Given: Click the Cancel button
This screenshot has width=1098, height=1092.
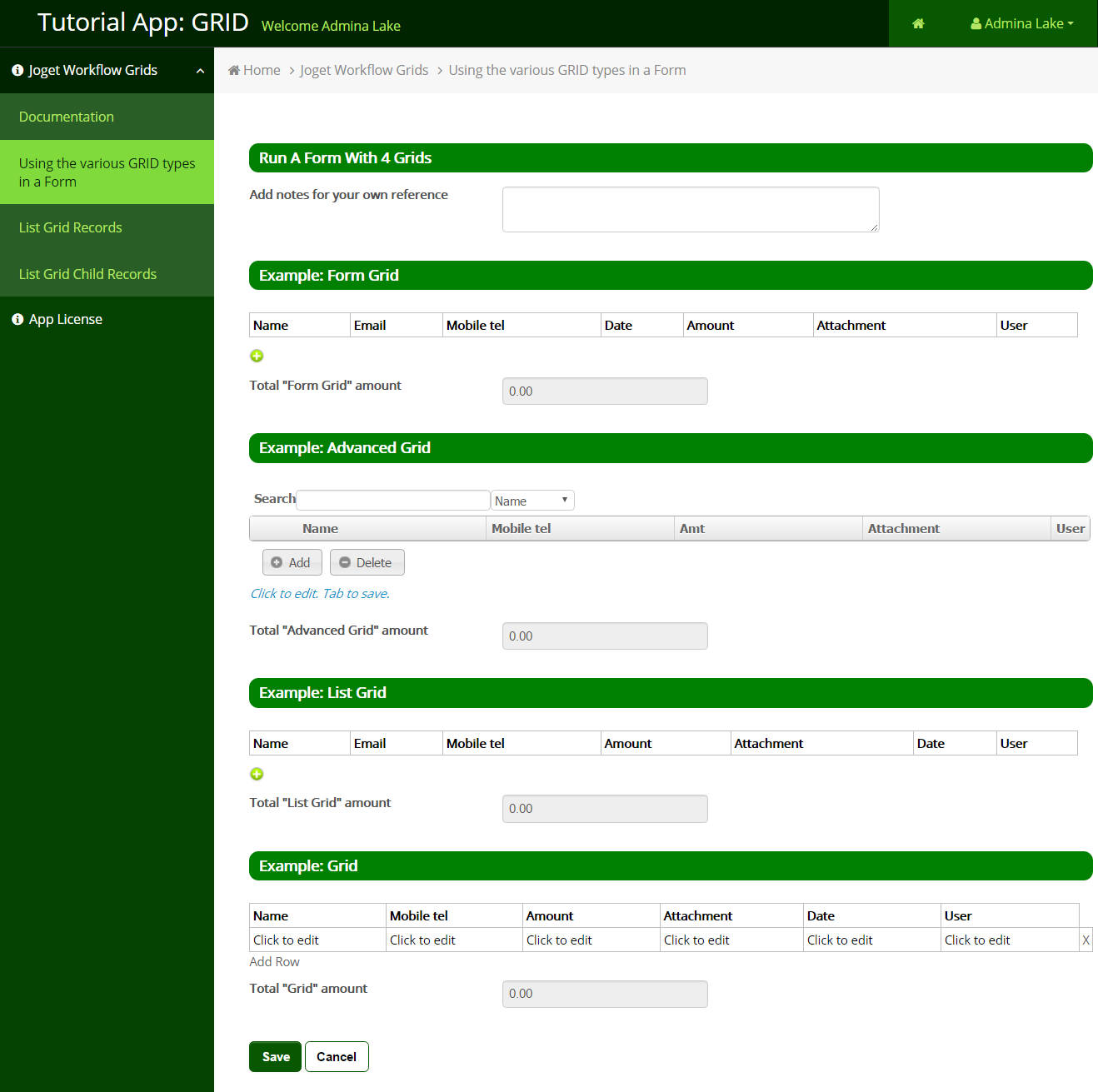Looking at the screenshot, I should [x=337, y=1056].
